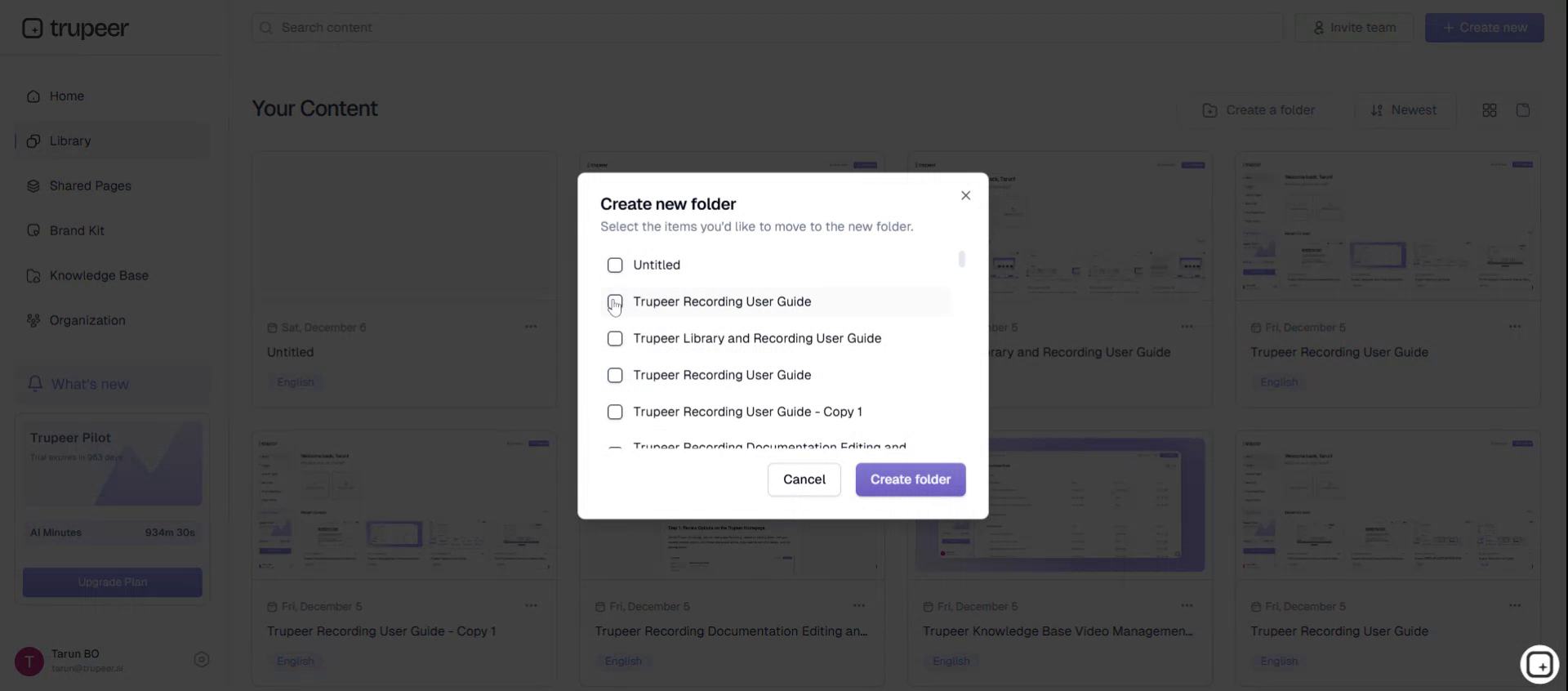1568x691 pixels.
Task: Check the Untitled item checkbox
Action: (615, 265)
